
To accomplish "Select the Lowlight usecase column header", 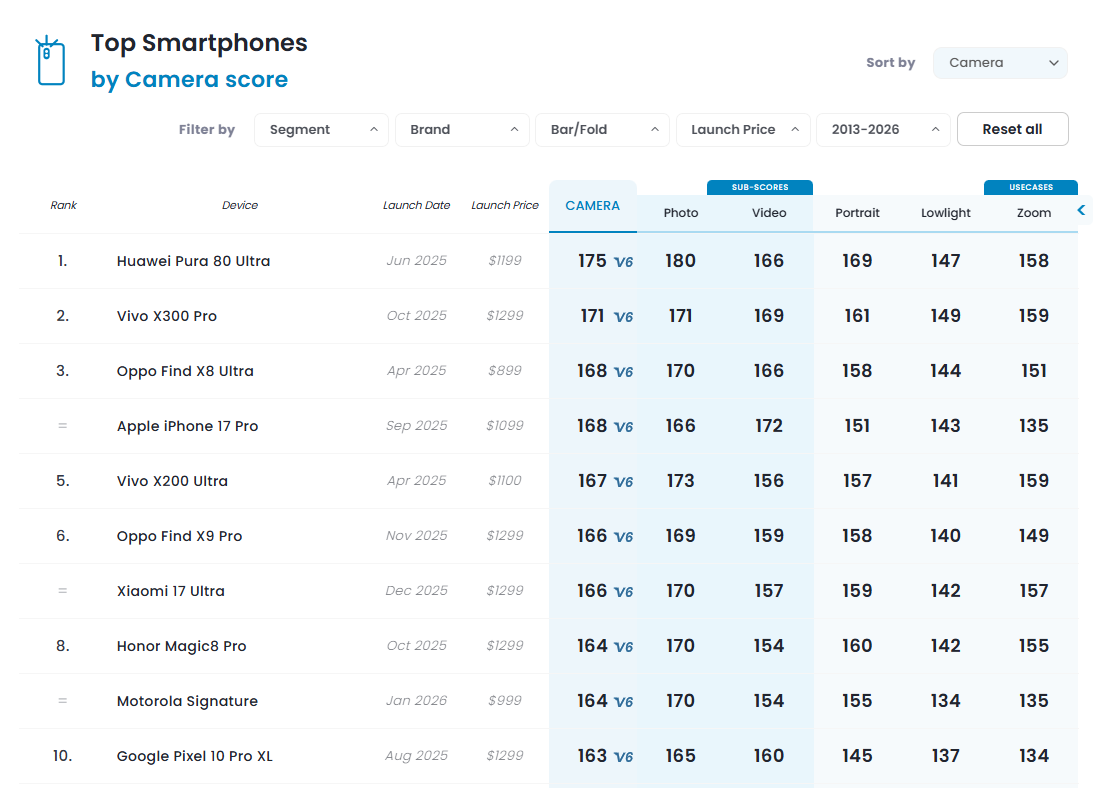I will pyautogui.click(x=945, y=213).
